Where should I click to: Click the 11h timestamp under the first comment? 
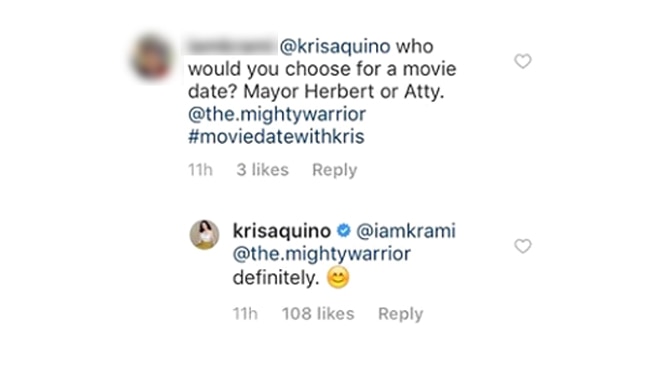tap(200, 170)
